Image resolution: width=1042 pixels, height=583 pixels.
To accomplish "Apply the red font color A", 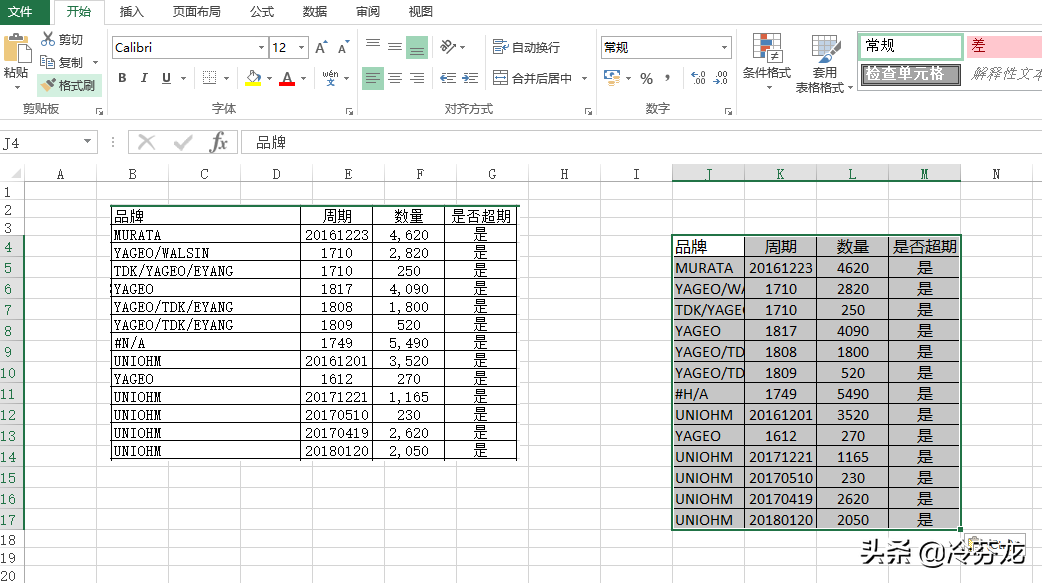I will (x=287, y=78).
